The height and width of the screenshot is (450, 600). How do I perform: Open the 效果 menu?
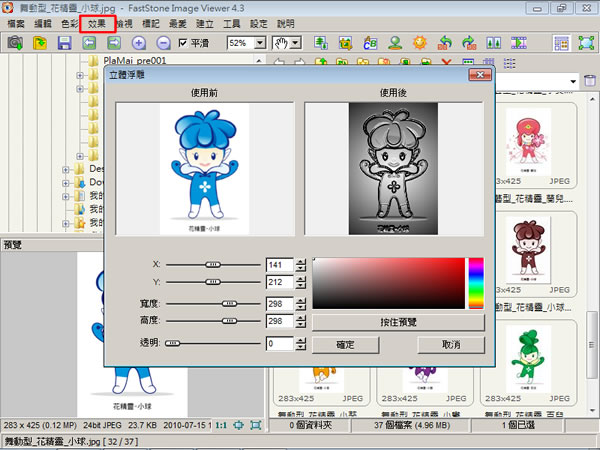97,22
